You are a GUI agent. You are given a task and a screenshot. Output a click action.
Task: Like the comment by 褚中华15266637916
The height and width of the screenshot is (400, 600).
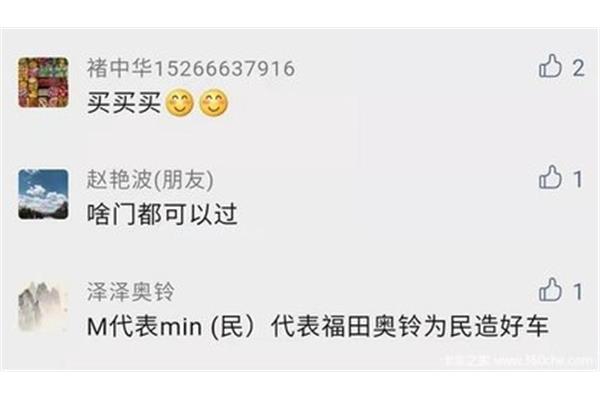click(550, 66)
